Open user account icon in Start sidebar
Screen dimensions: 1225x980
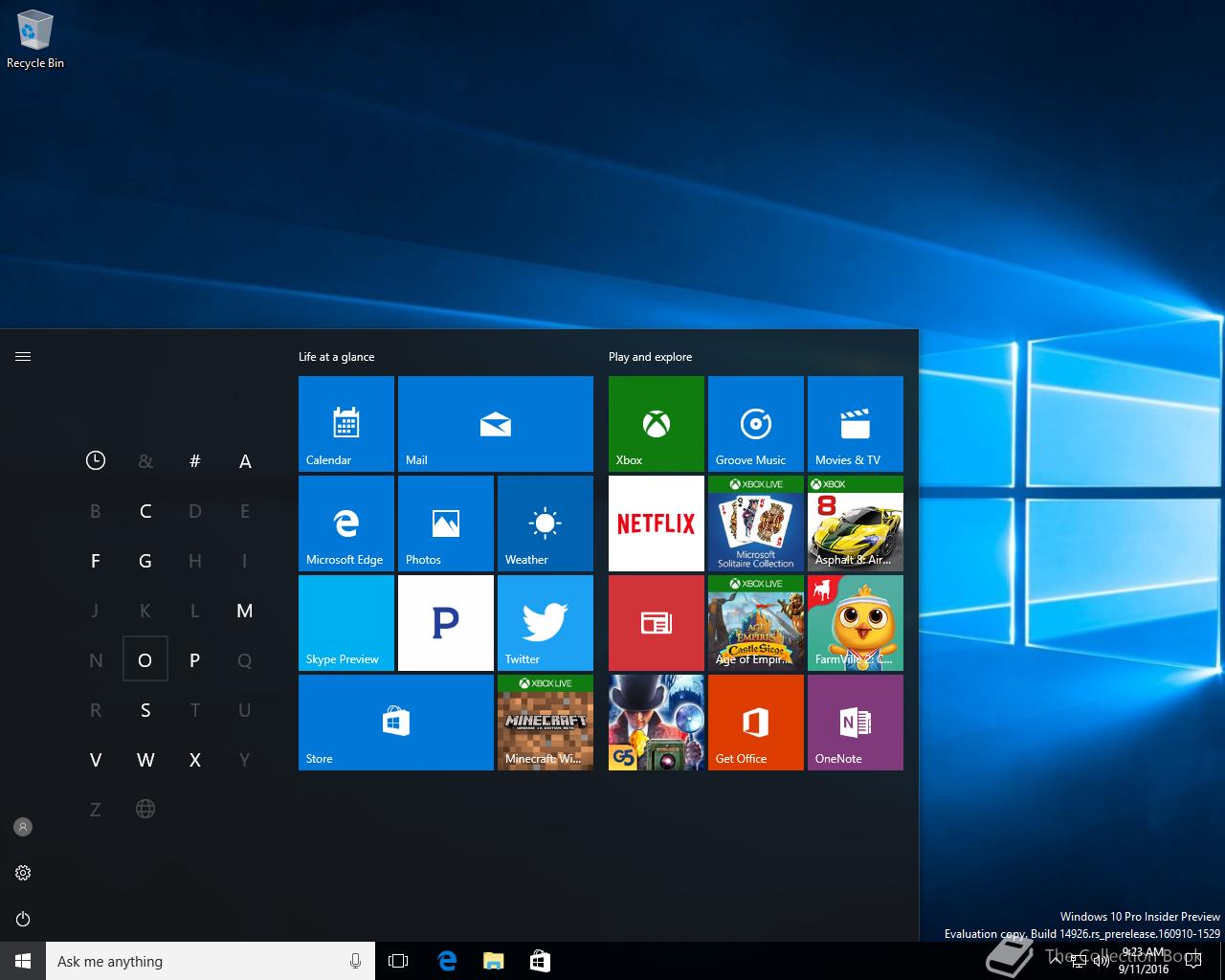[23, 827]
